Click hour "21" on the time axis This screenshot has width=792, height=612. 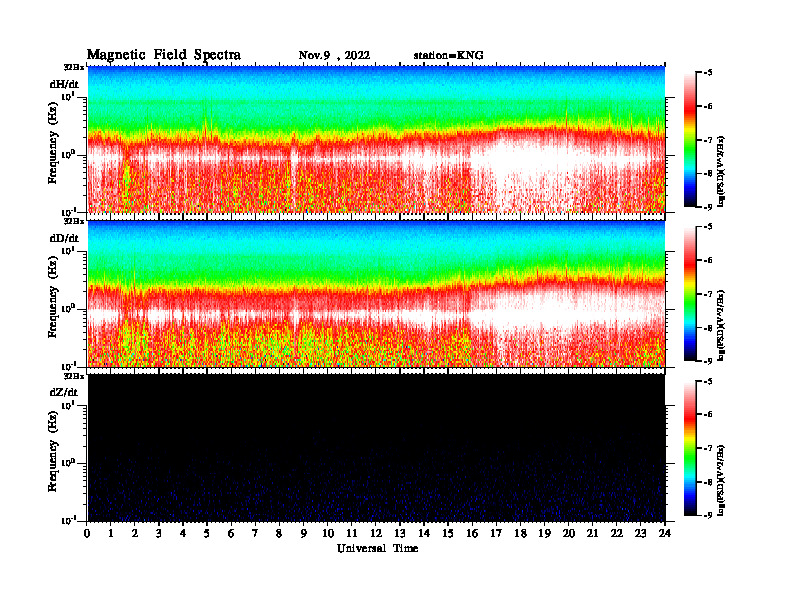click(x=592, y=534)
